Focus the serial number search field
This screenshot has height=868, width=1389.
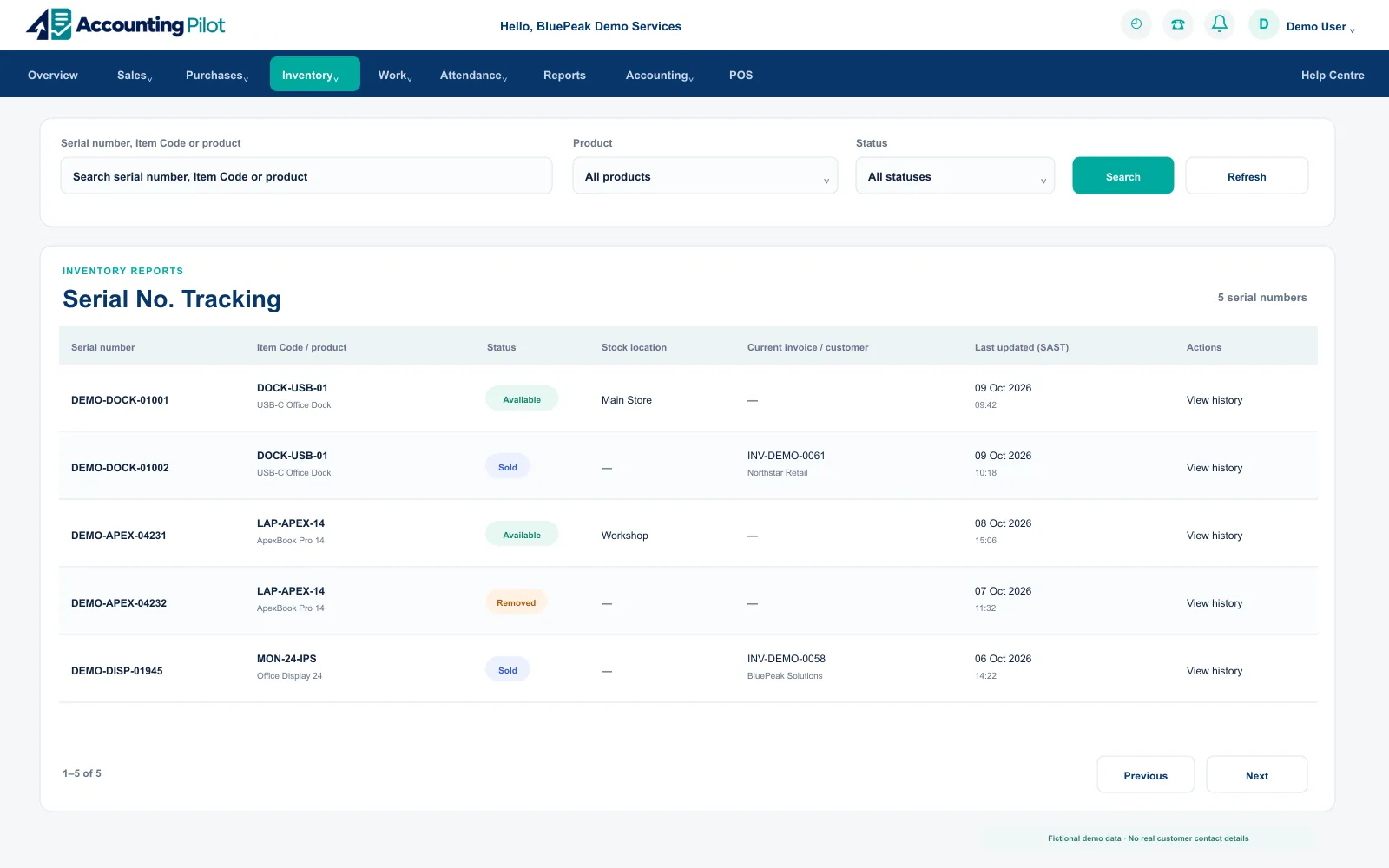pos(306,176)
